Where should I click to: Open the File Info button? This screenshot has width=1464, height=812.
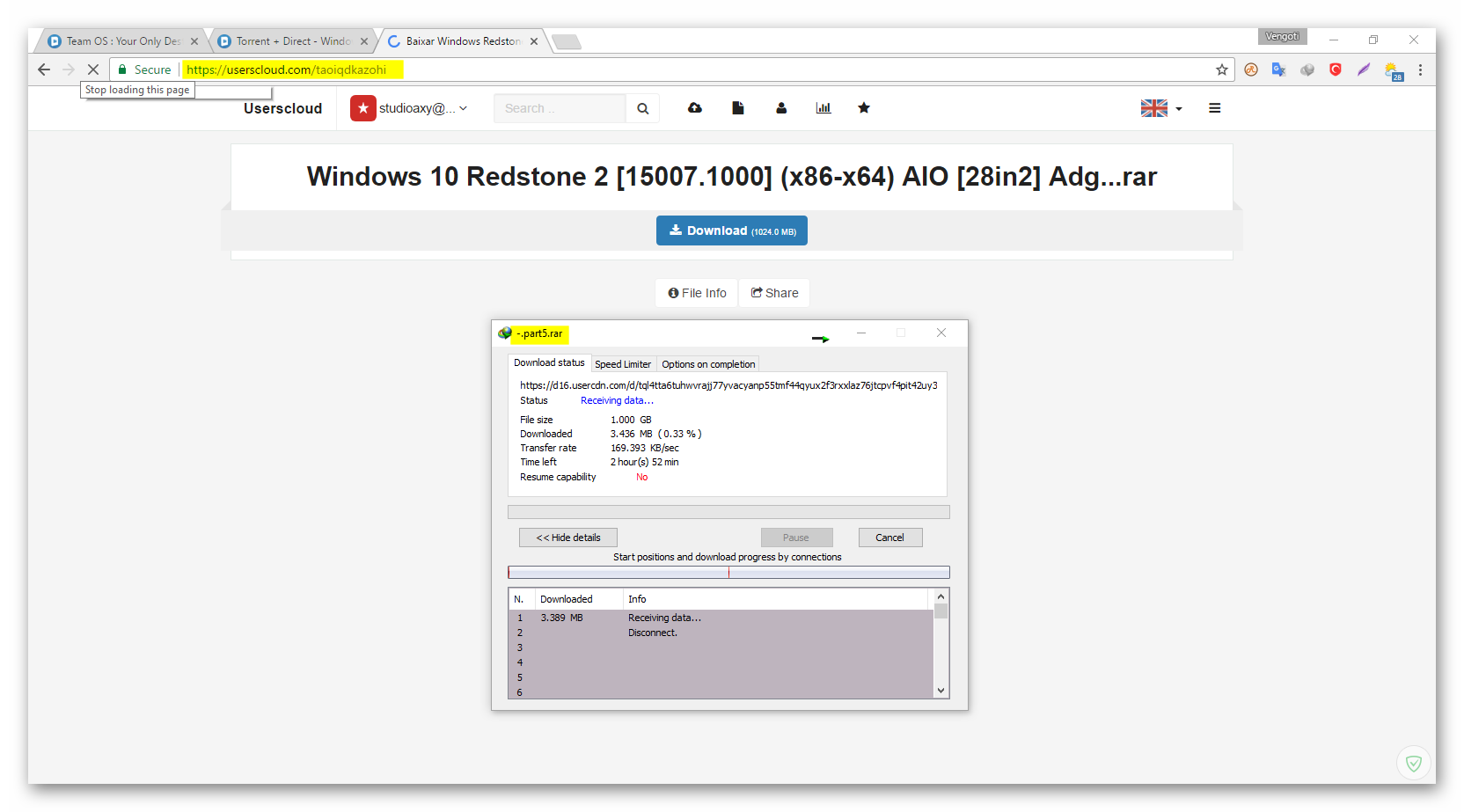pyautogui.click(x=697, y=293)
